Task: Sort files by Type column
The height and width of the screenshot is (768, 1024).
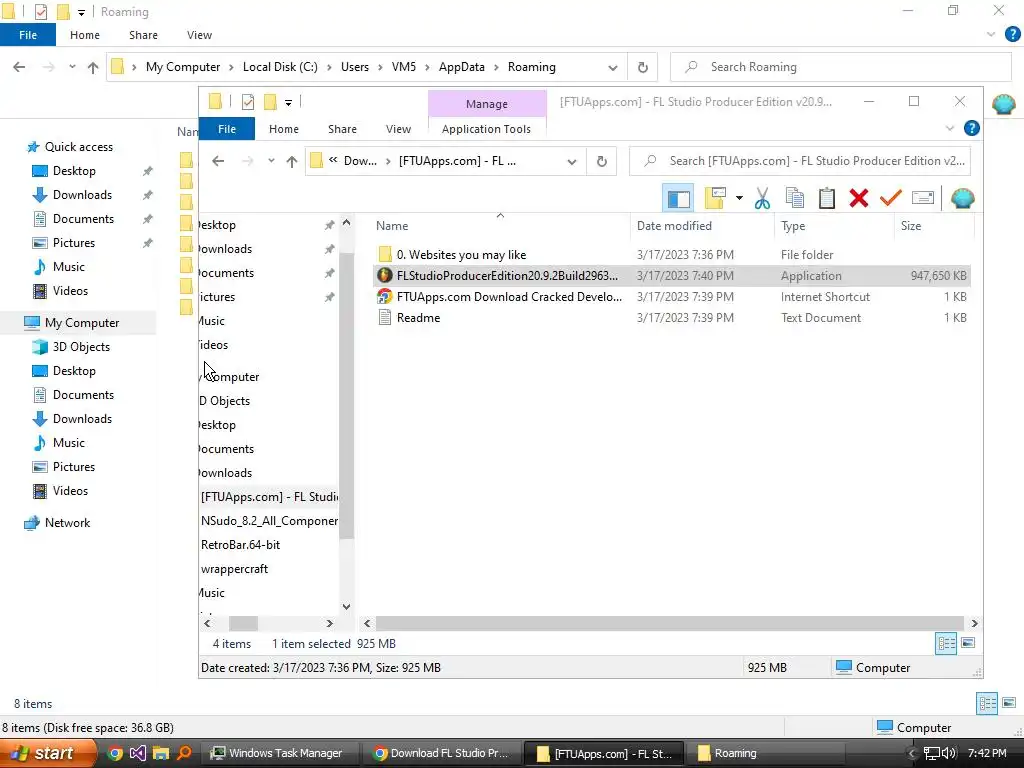Action: coord(835,226)
